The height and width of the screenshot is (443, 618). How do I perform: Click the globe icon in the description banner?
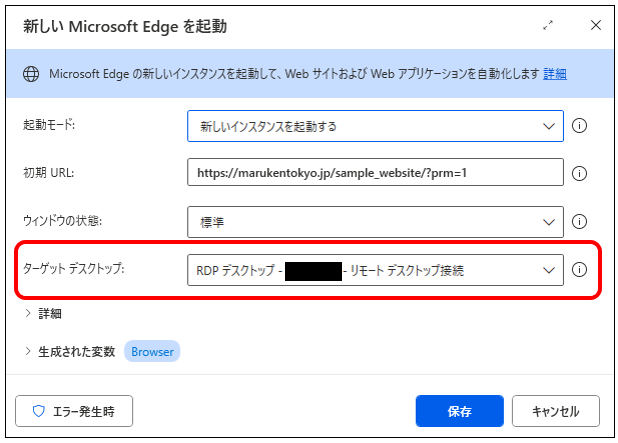coord(31,74)
